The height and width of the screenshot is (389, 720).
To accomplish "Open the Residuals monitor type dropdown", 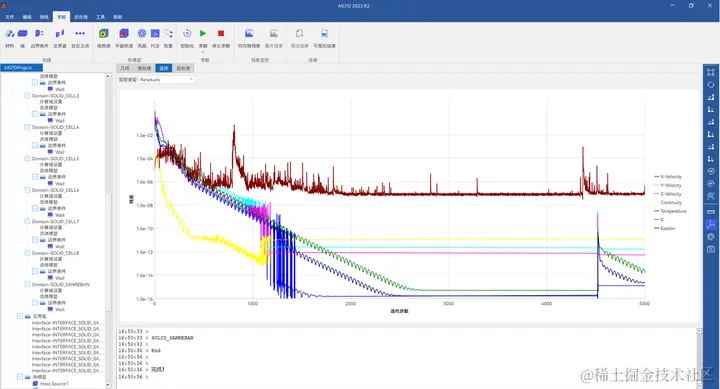I will (167, 79).
